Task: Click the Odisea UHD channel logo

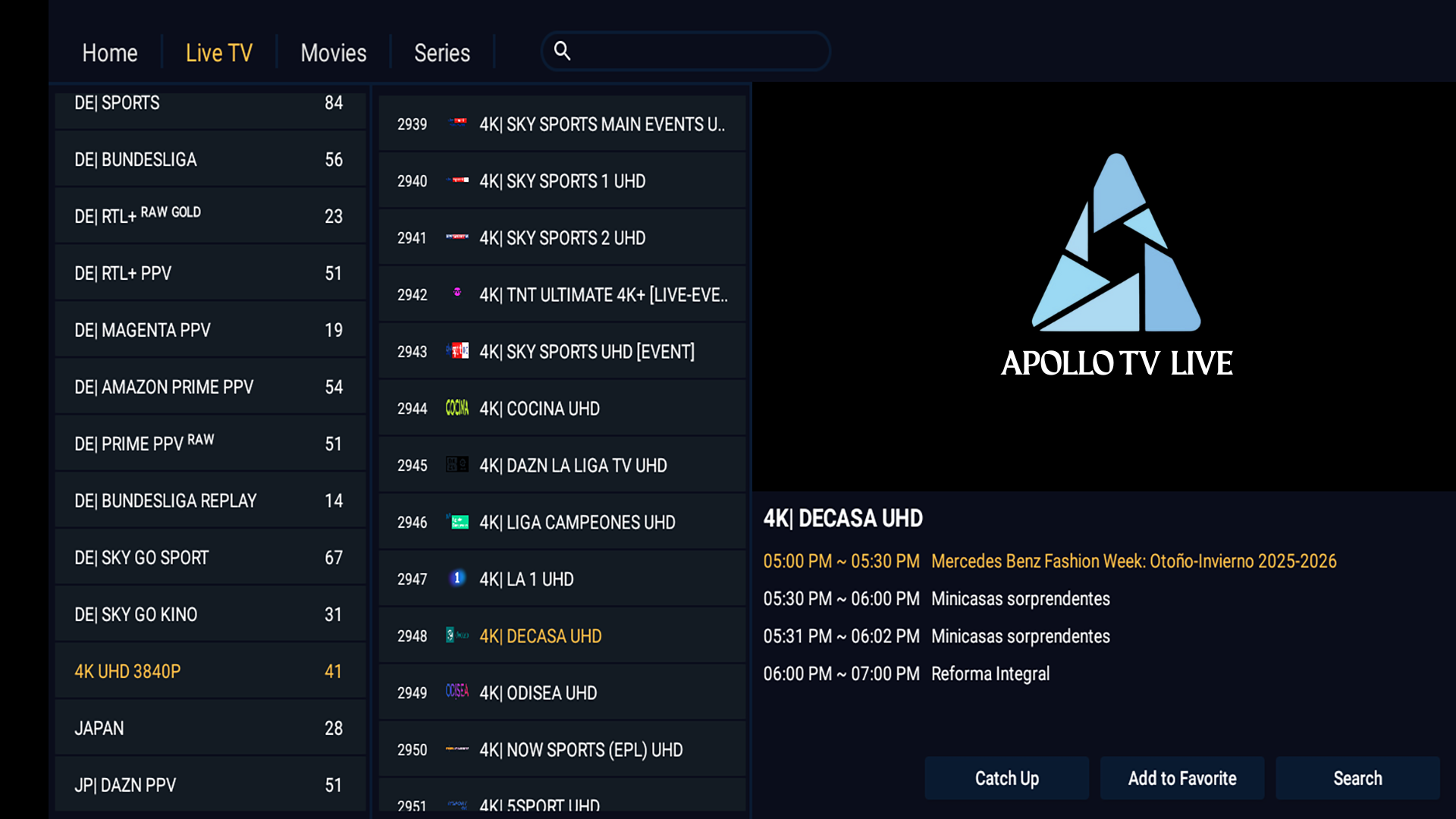Action: [x=457, y=692]
